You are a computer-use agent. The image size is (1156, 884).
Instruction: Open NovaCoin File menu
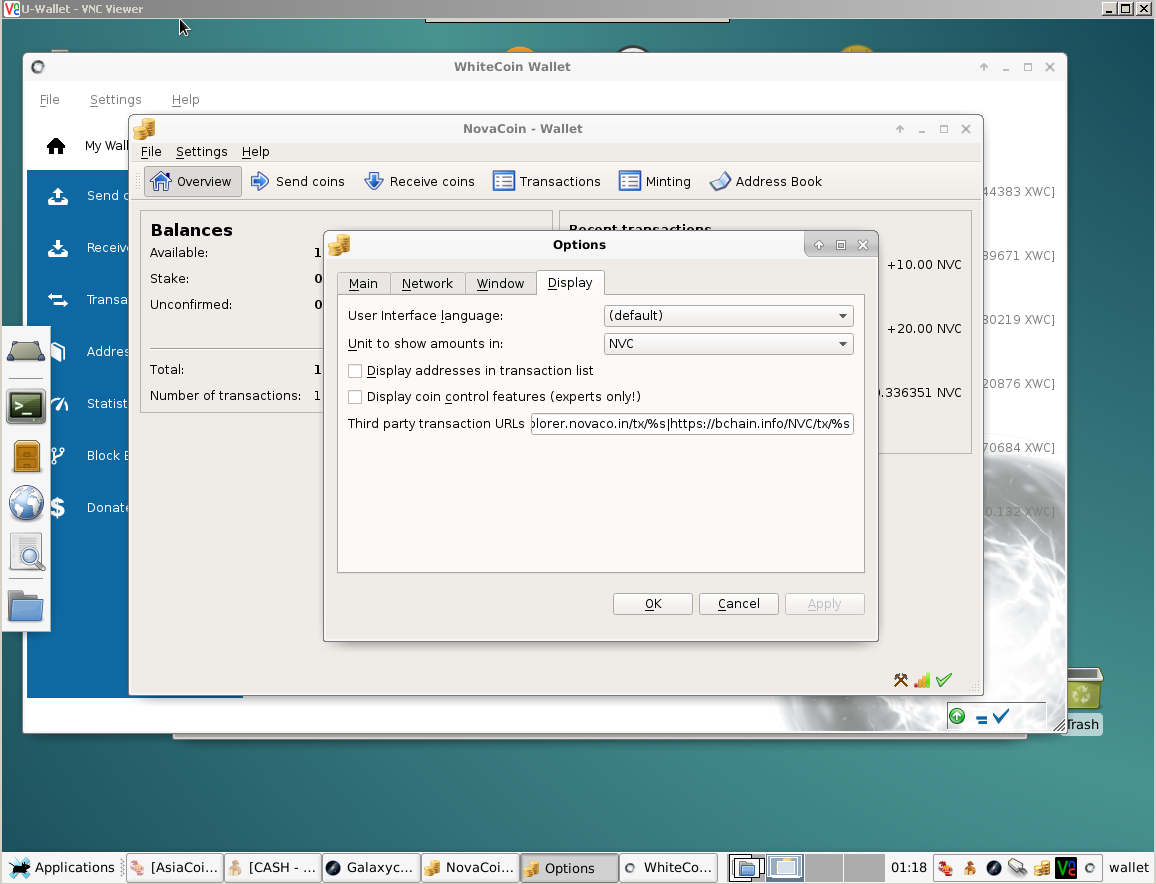point(151,152)
